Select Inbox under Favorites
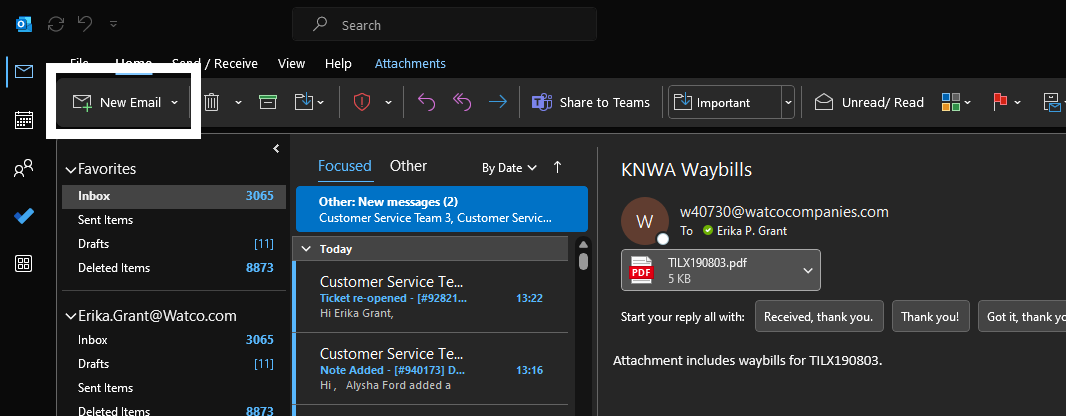1066x416 pixels. (174, 196)
